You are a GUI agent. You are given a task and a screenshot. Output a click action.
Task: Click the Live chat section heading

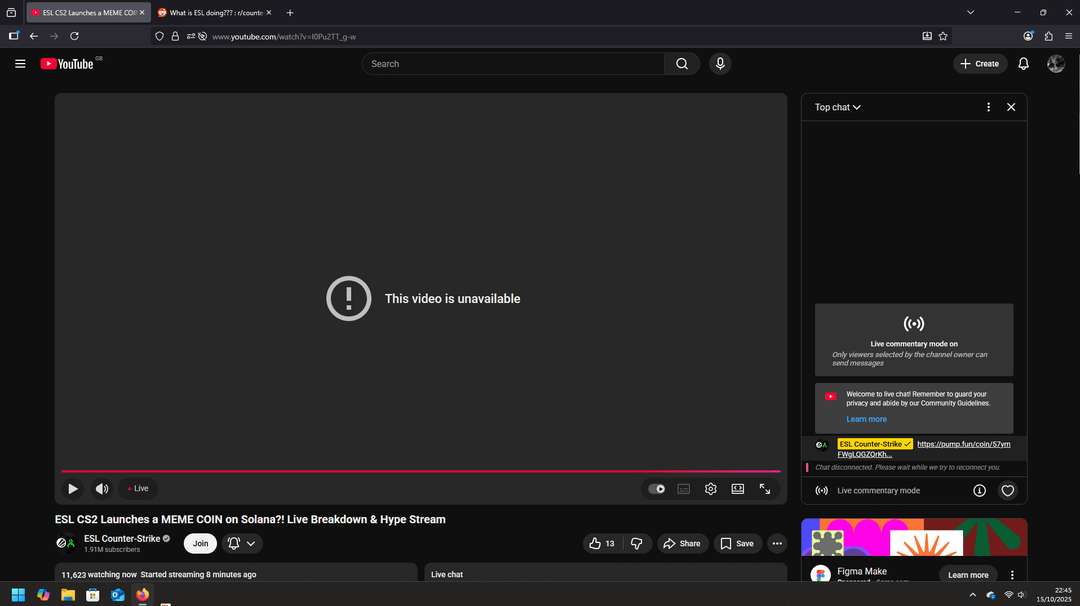(x=447, y=574)
